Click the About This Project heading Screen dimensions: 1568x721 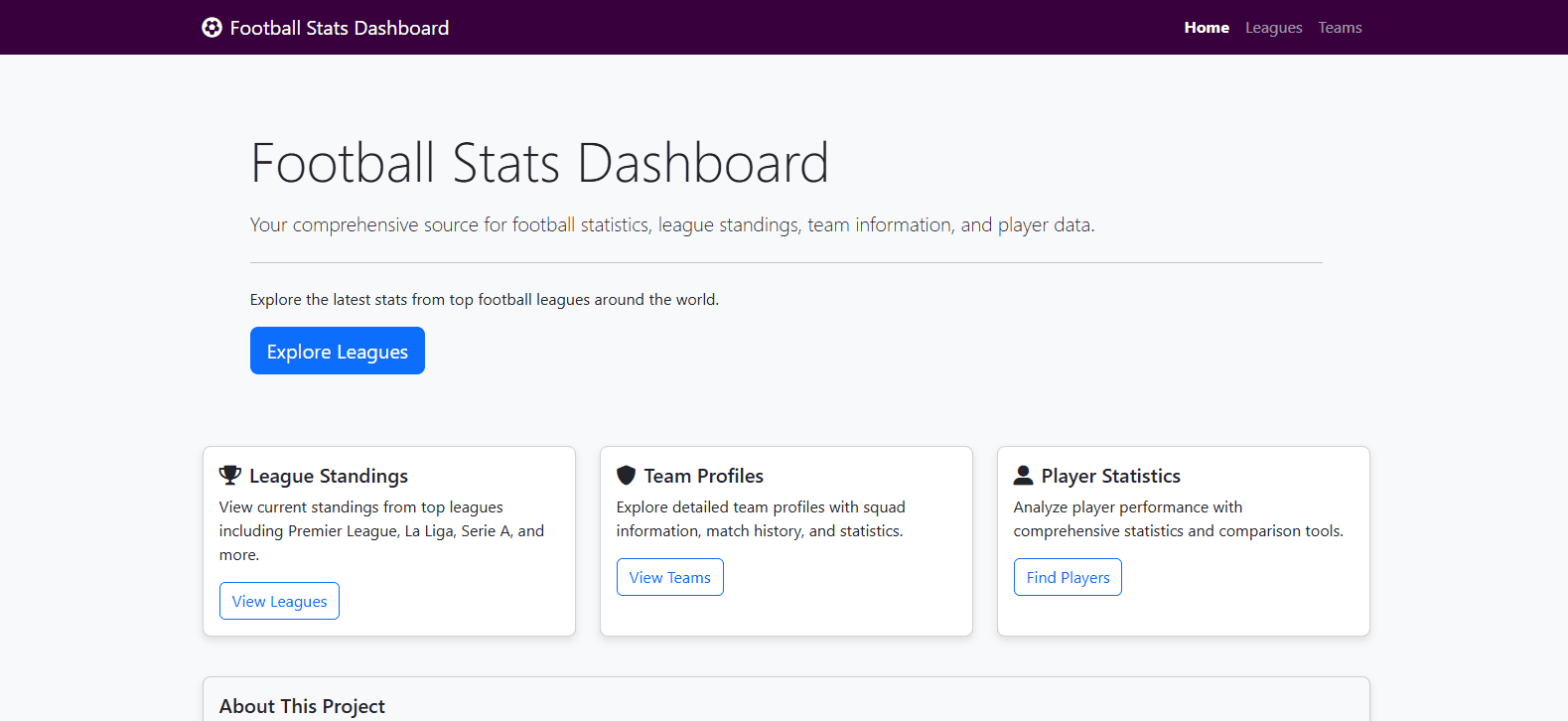[x=302, y=705]
